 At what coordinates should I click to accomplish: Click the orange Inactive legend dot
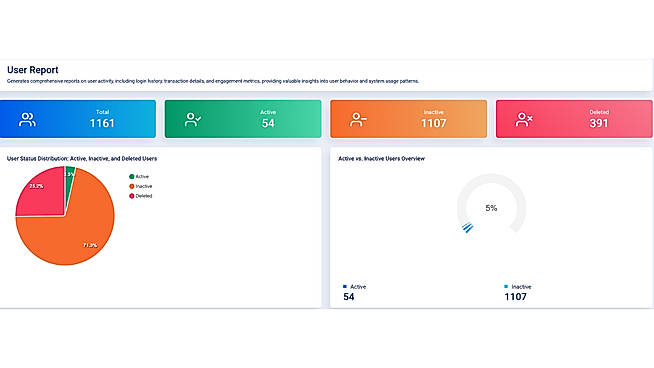pos(131,186)
